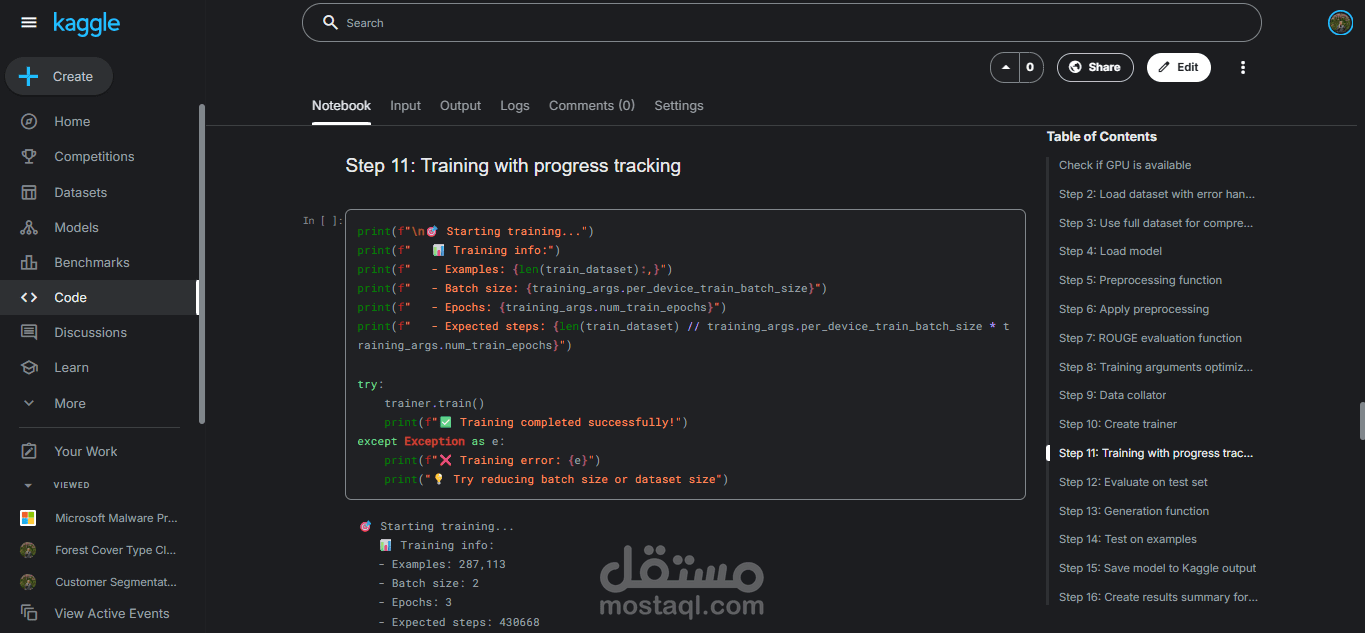Click the Datasets table icon
Image resolution: width=1365 pixels, height=633 pixels.
[29, 192]
